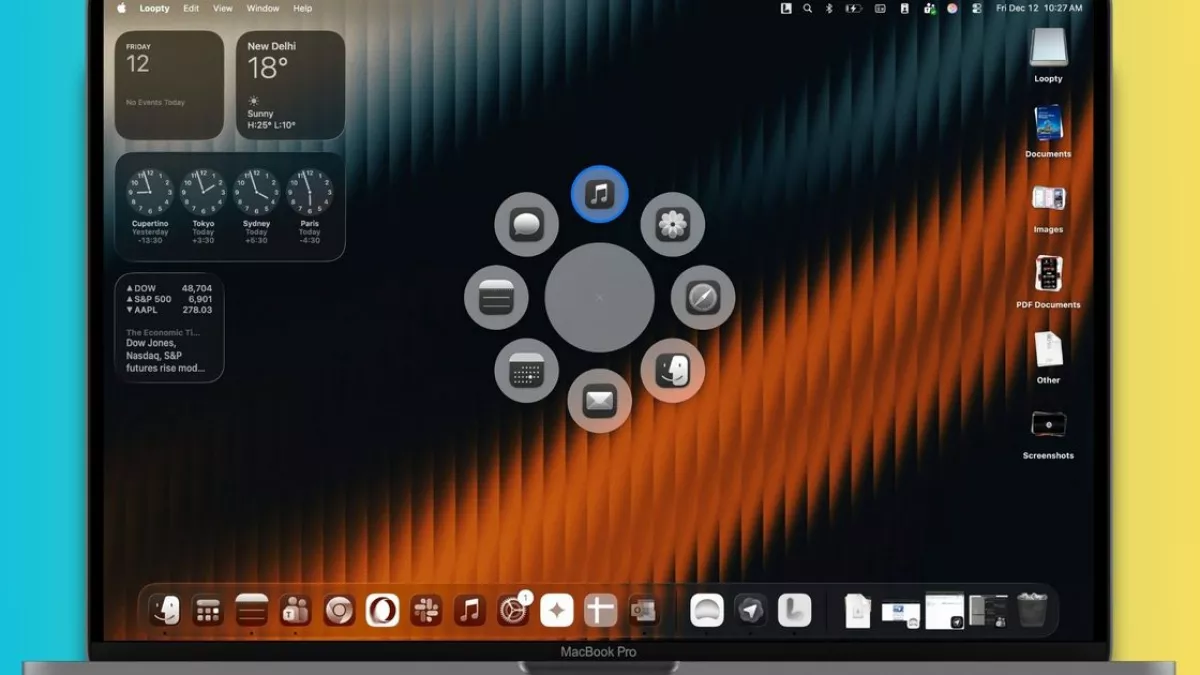Screen dimensions: 1200x675
Task: Launch Music from the radial launcher
Action: click(x=599, y=193)
